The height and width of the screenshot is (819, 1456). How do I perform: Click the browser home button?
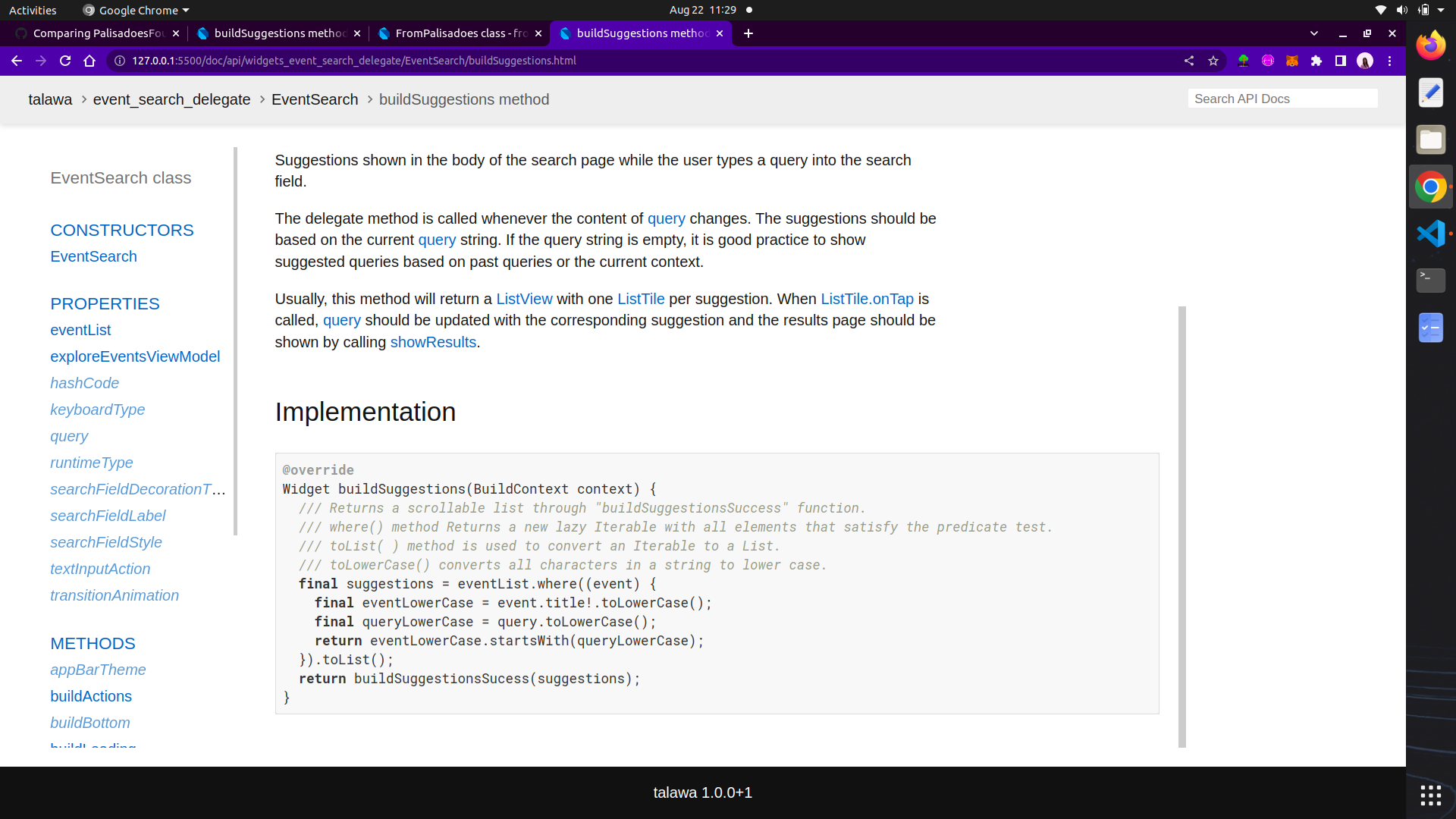pyautogui.click(x=89, y=61)
